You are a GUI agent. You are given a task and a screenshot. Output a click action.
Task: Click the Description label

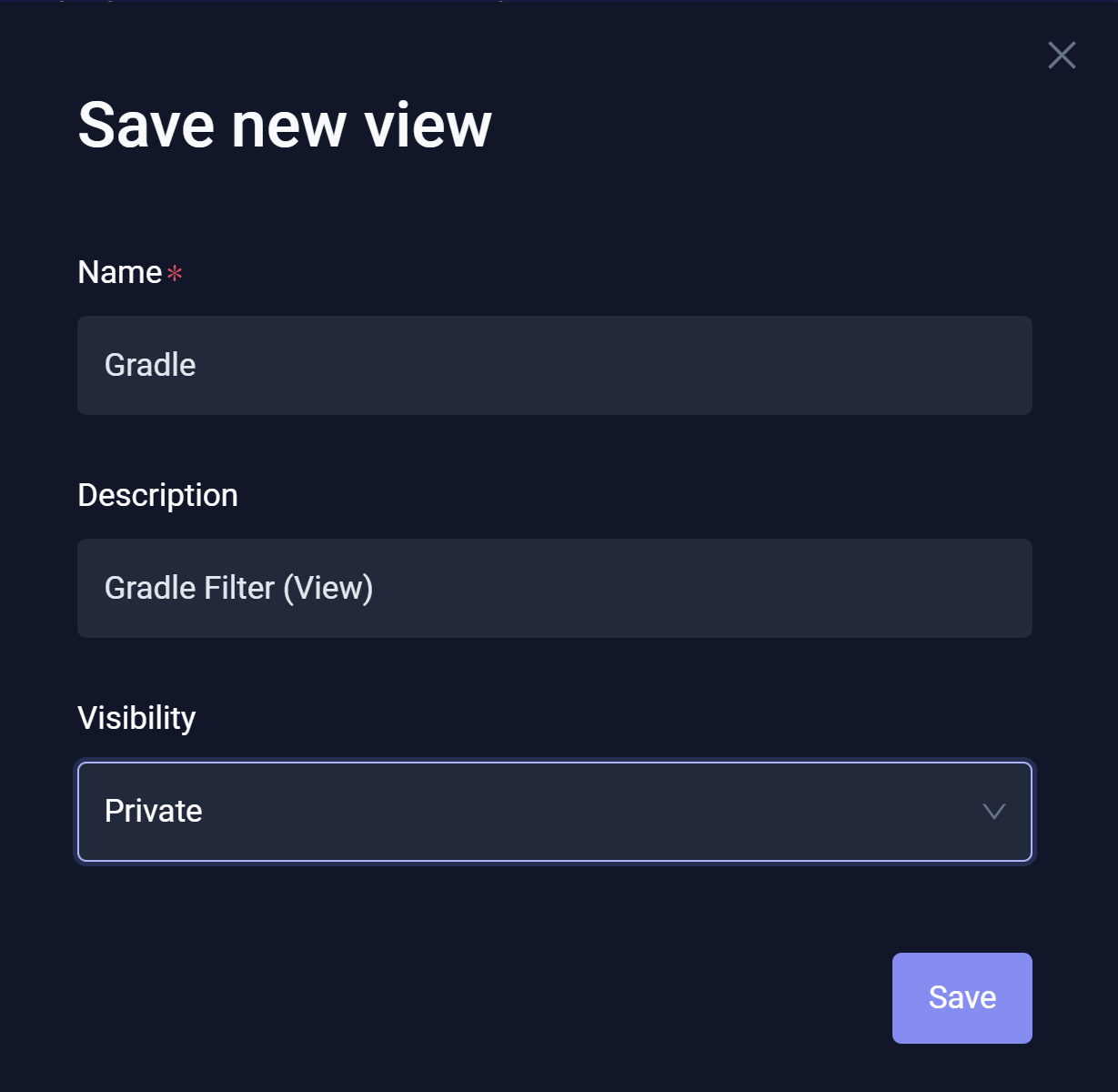(157, 494)
